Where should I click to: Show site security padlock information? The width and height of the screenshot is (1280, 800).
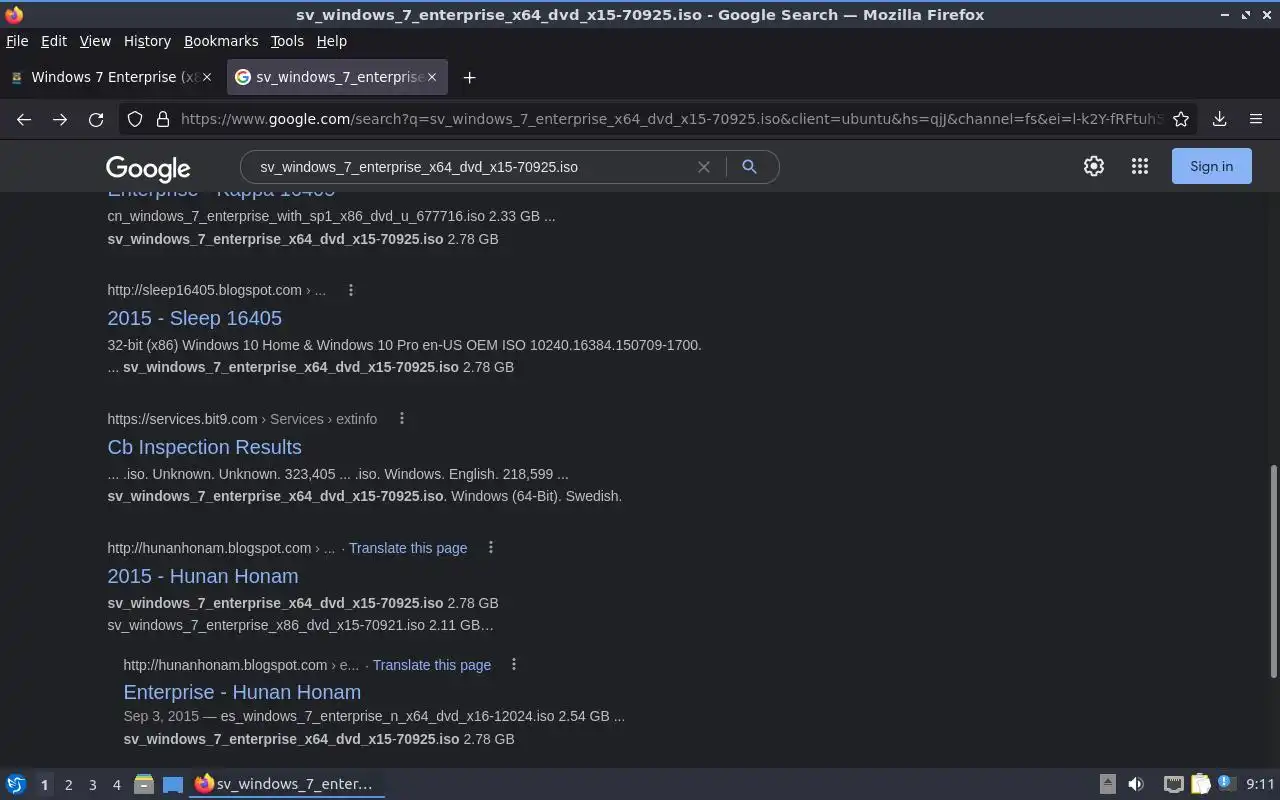pyautogui.click(x=163, y=119)
